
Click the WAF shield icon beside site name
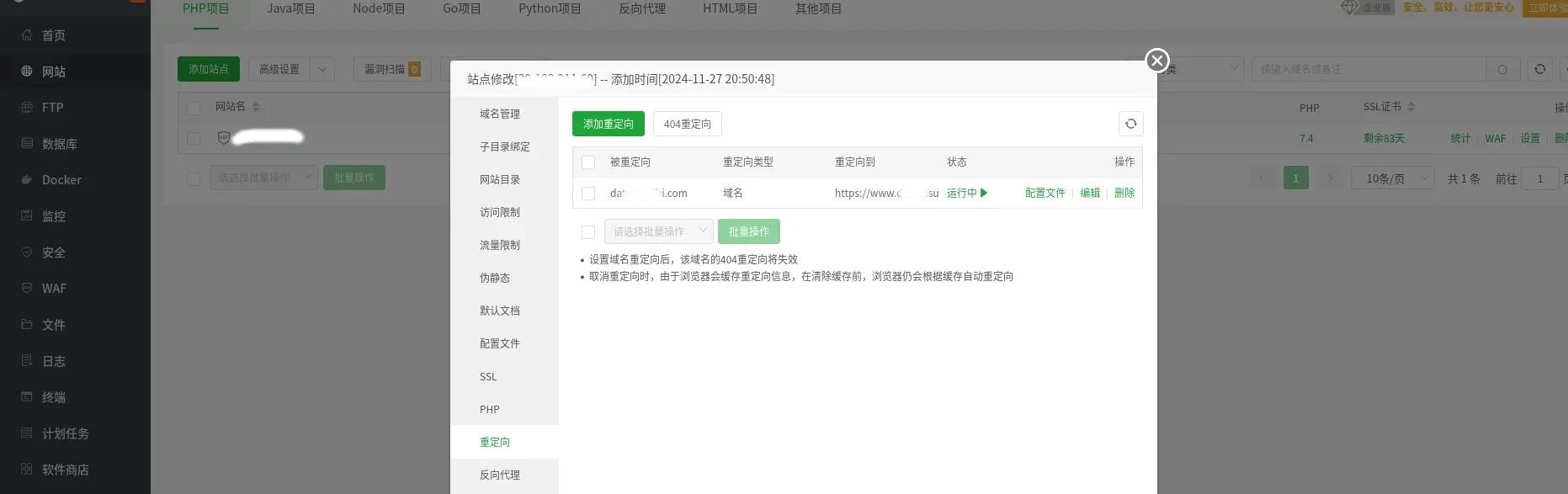tap(223, 137)
